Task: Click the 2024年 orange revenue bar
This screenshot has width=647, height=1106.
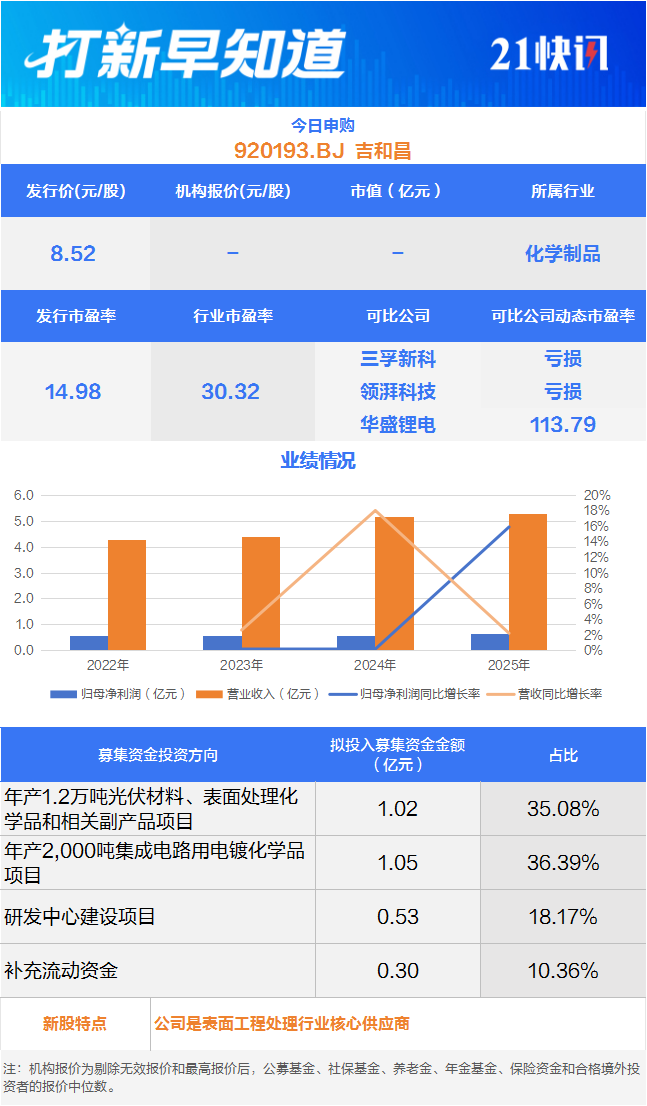Action: point(394,584)
